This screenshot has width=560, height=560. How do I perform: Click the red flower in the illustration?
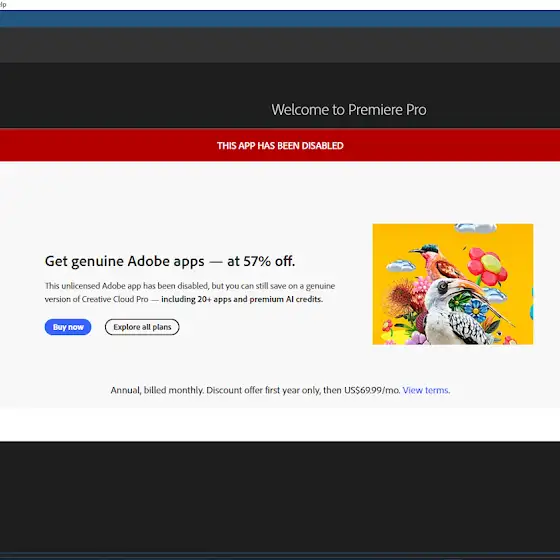[x=488, y=266]
